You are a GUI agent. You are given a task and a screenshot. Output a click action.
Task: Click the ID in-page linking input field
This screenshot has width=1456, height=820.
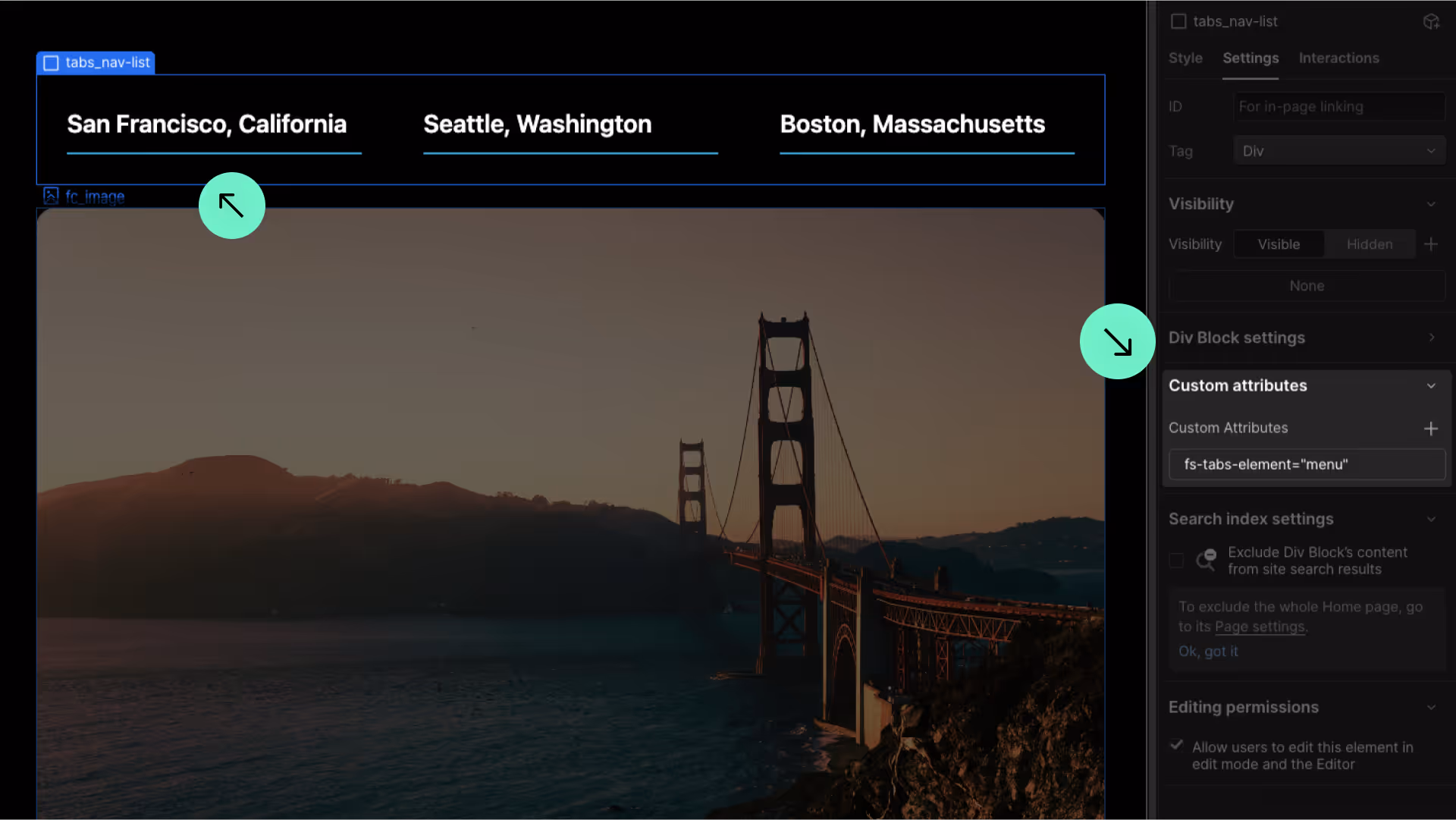click(x=1339, y=107)
